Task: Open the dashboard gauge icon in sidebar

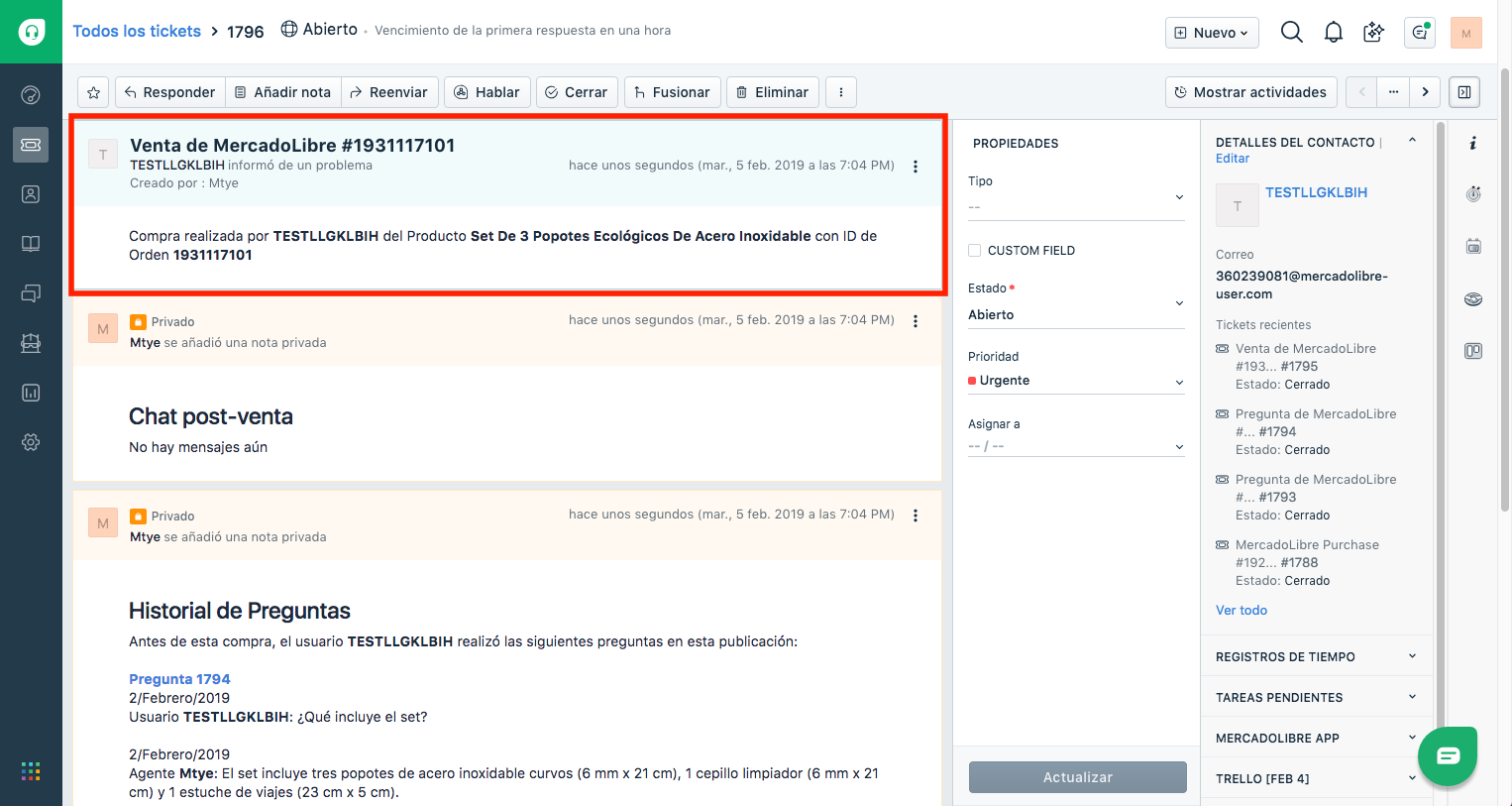Action: coord(31,95)
